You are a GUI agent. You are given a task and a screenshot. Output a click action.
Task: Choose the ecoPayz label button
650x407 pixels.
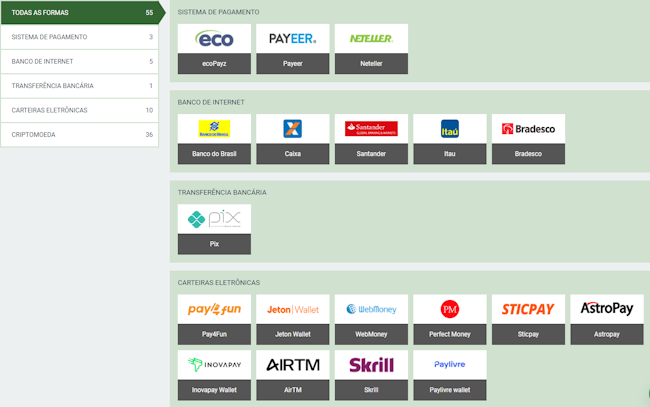click(214, 64)
